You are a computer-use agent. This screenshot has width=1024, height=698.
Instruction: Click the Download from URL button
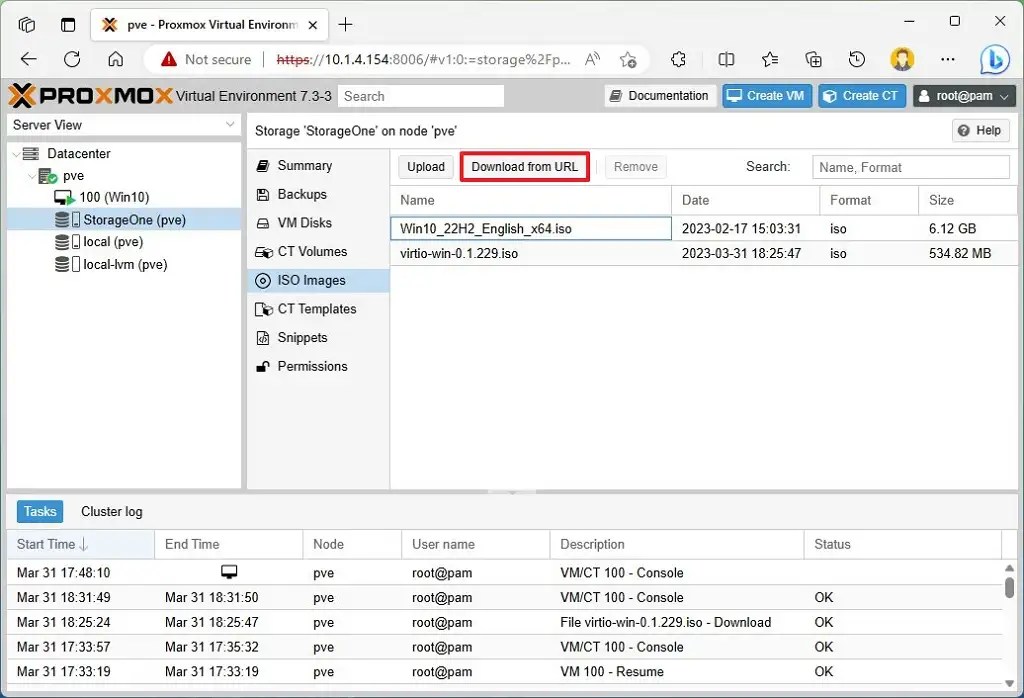(x=524, y=166)
